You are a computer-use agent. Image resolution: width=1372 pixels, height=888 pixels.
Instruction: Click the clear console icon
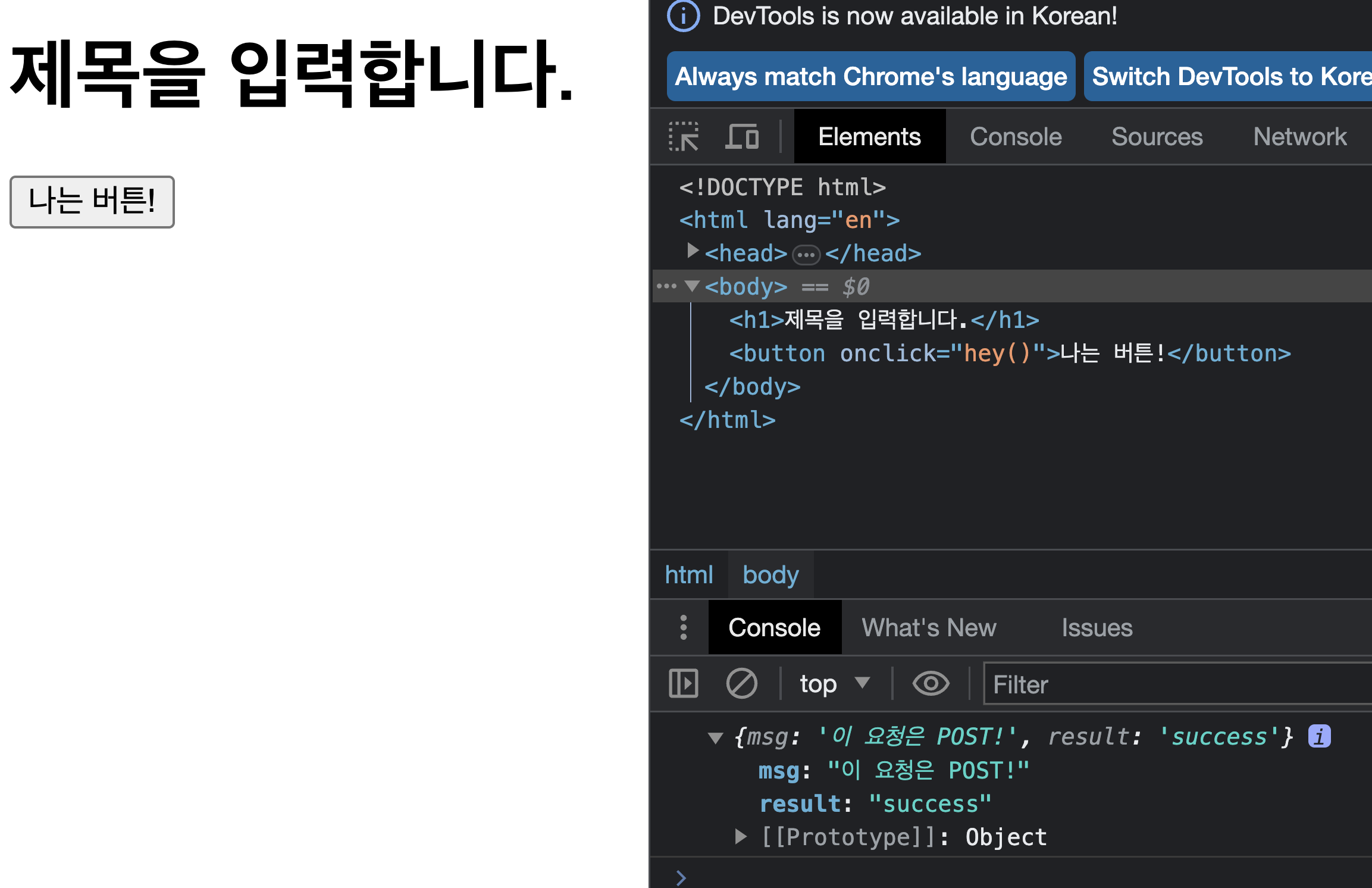741,683
